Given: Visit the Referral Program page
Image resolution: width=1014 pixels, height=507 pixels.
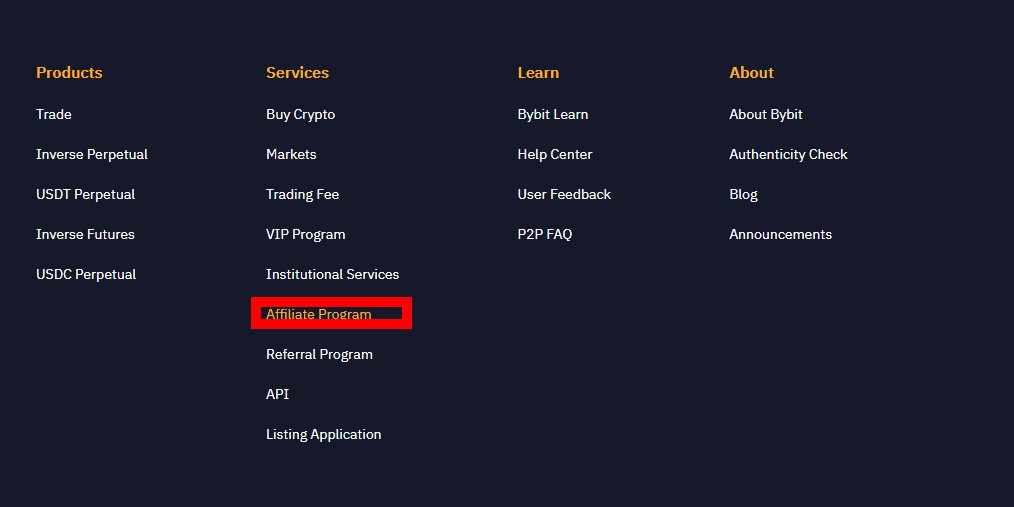Looking at the screenshot, I should (x=319, y=355).
